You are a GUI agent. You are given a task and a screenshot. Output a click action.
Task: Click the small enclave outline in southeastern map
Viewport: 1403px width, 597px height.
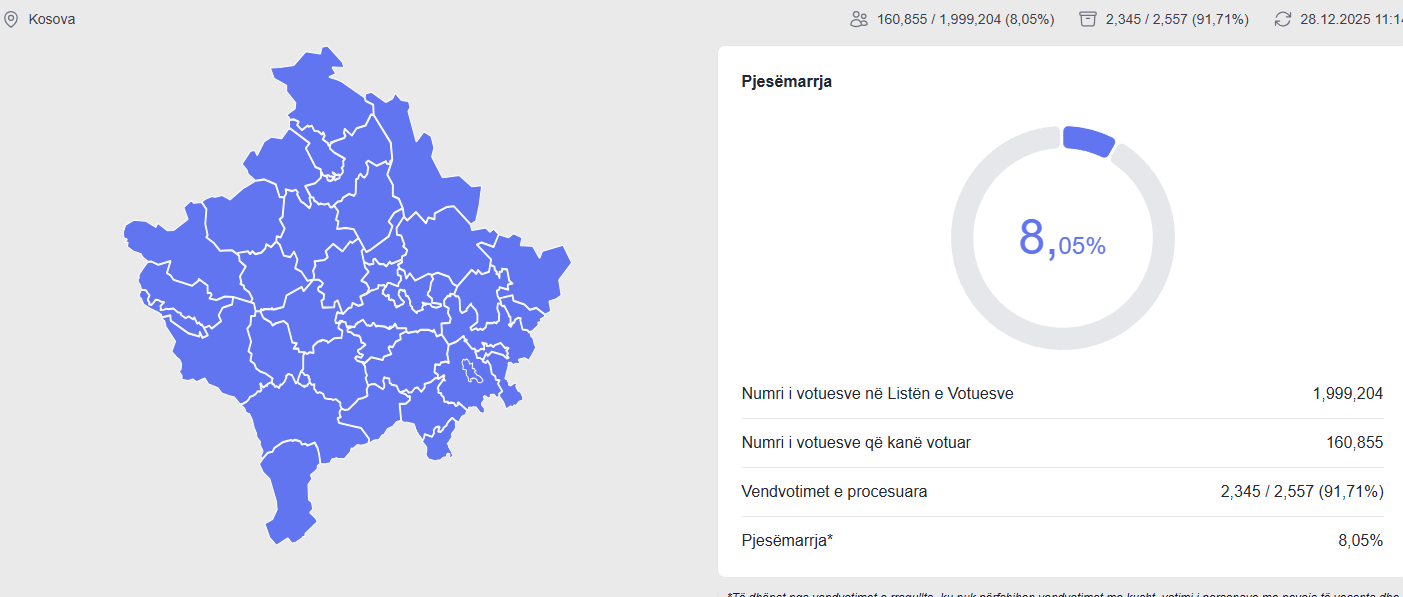470,373
